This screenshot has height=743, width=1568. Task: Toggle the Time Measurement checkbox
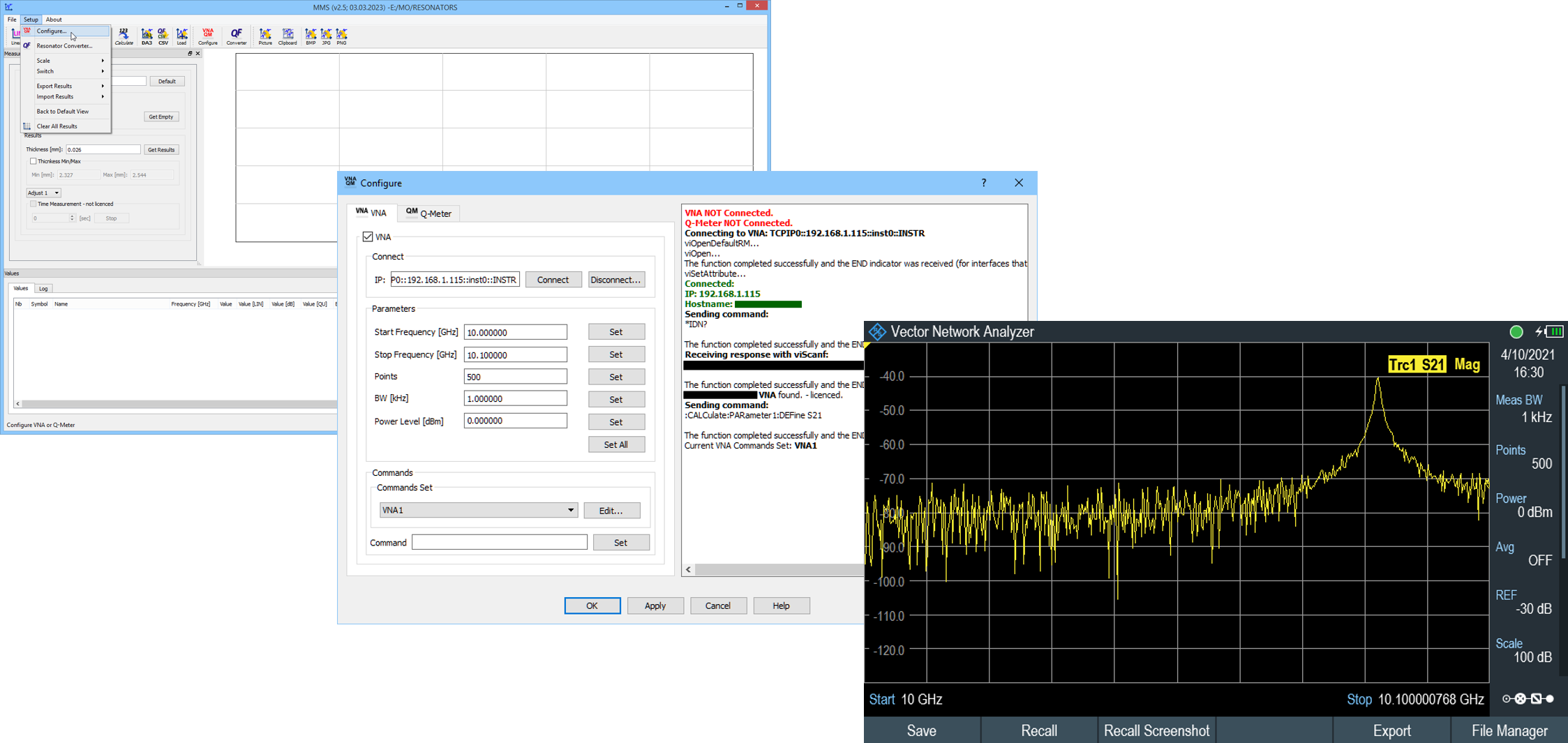click(x=33, y=204)
